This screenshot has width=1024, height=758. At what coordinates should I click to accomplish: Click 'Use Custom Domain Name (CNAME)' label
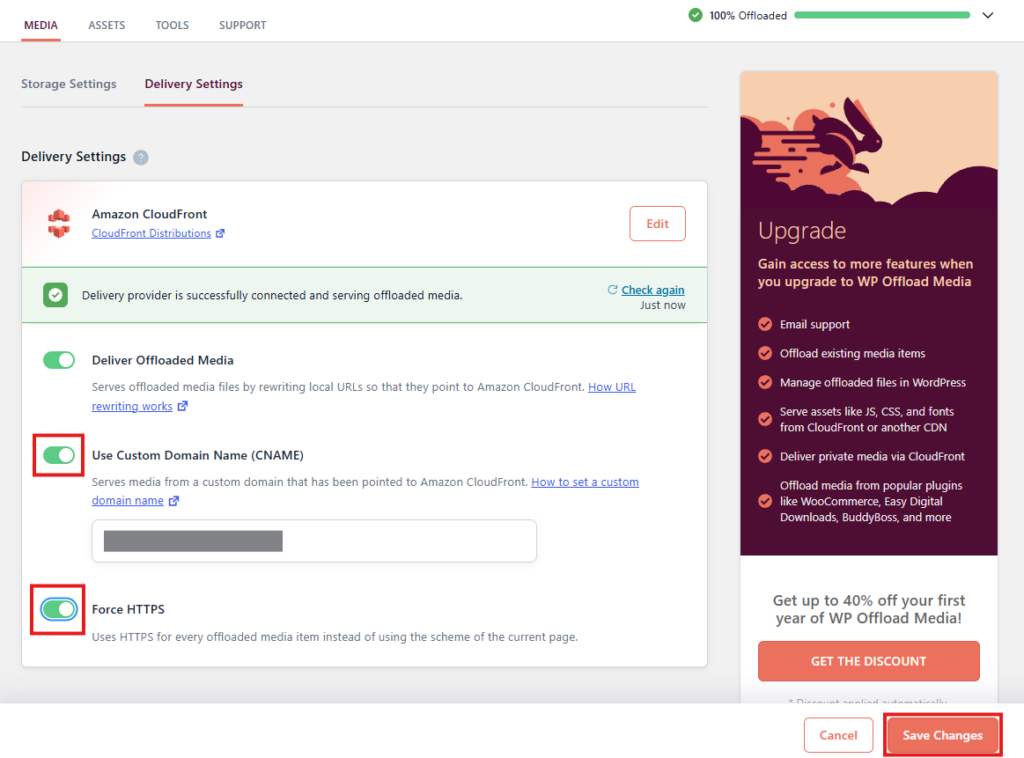[x=197, y=455]
